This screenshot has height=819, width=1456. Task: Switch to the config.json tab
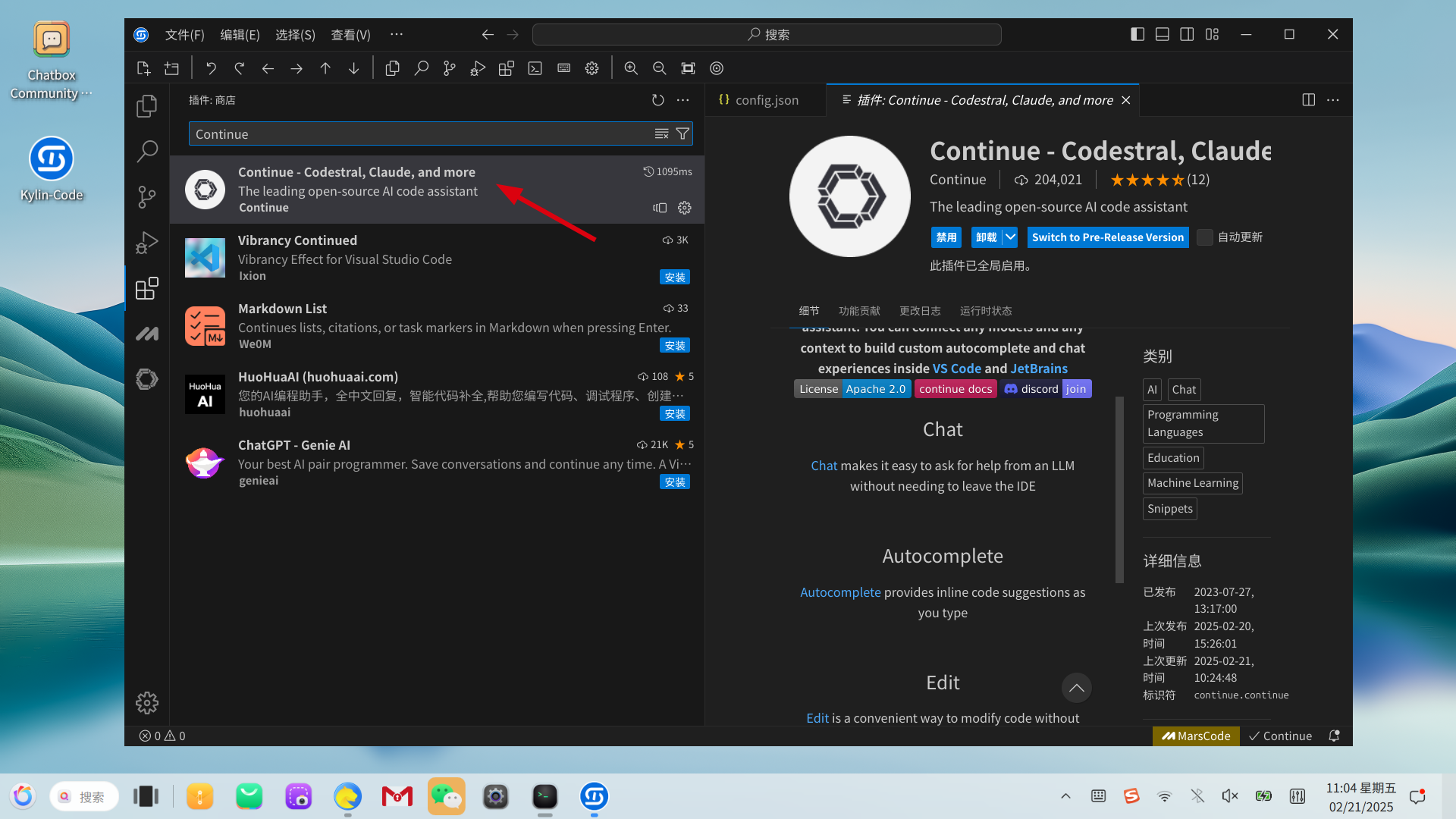[x=766, y=100]
